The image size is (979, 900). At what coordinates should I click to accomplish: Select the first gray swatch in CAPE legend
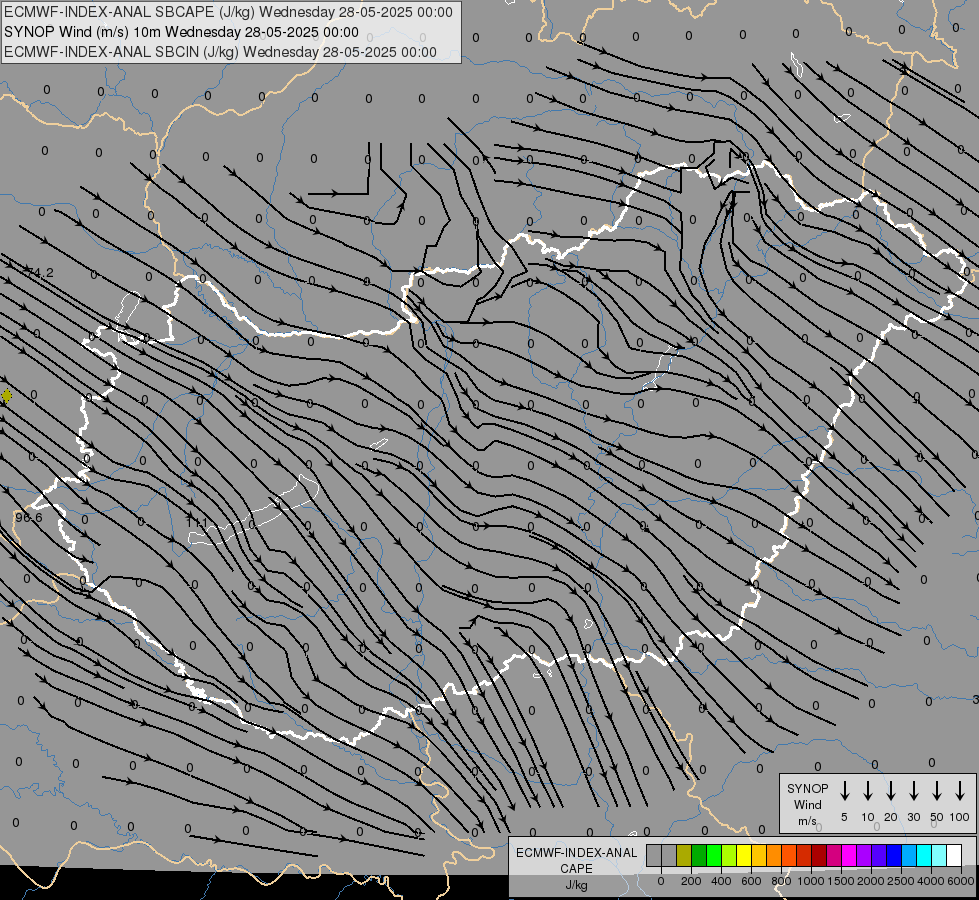tap(654, 855)
